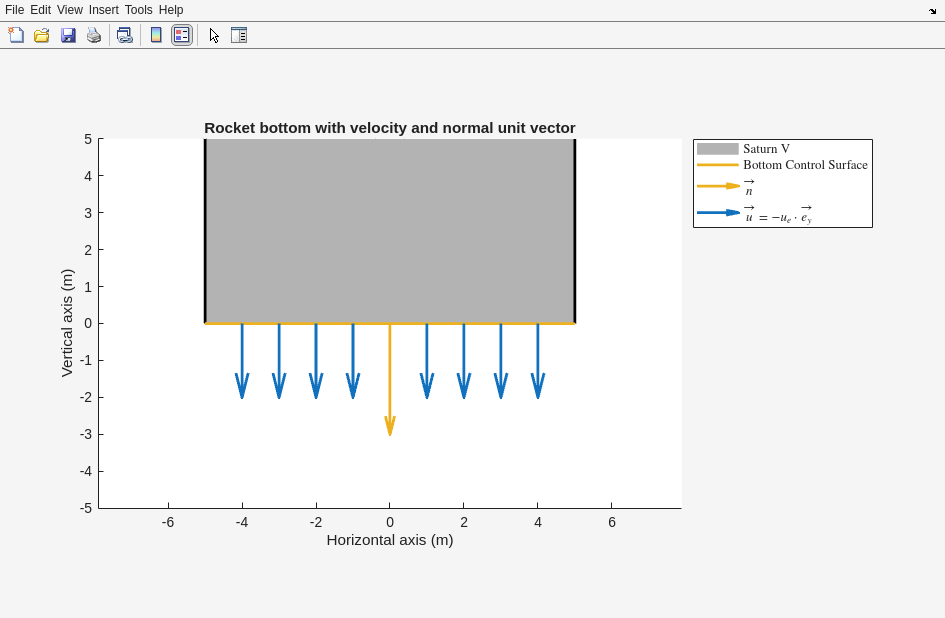Click the 'Horizontal axis (m)' label
This screenshot has width=945, height=618.
click(389, 540)
